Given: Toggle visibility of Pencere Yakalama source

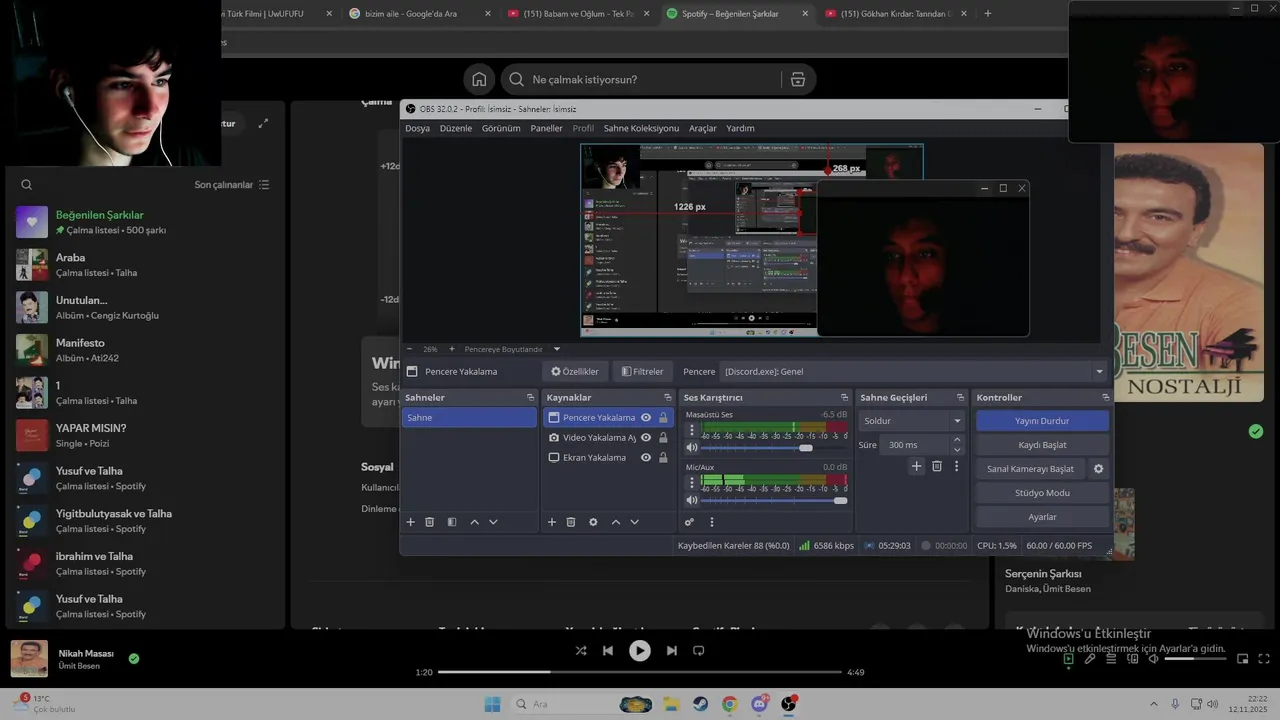Looking at the screenshot, I should (646, 417).
